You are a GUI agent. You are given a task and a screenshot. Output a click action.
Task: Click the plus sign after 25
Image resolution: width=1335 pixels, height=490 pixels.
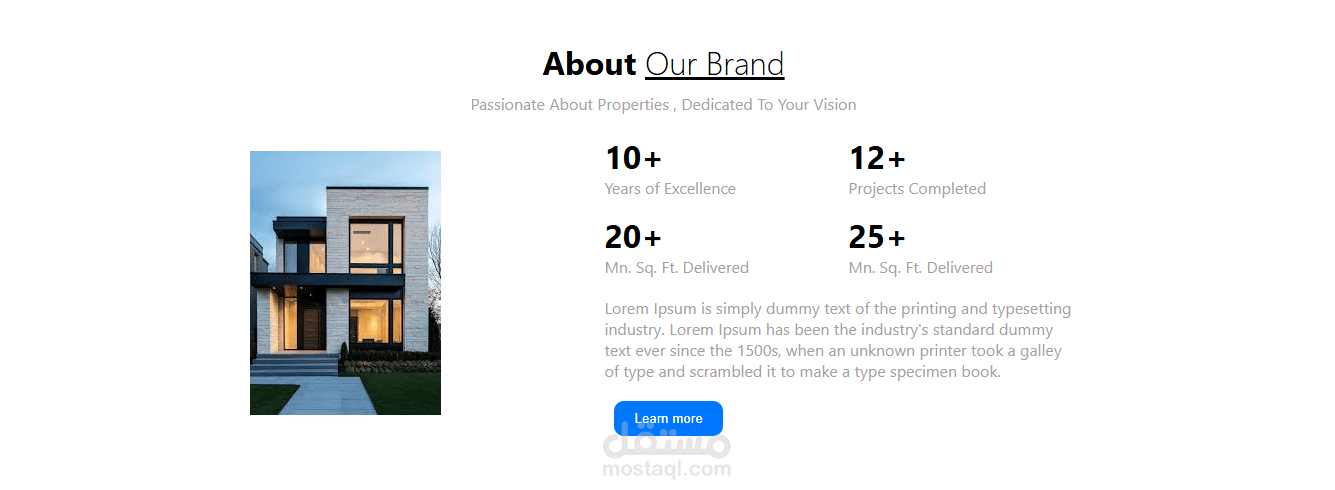pos(897,238)
